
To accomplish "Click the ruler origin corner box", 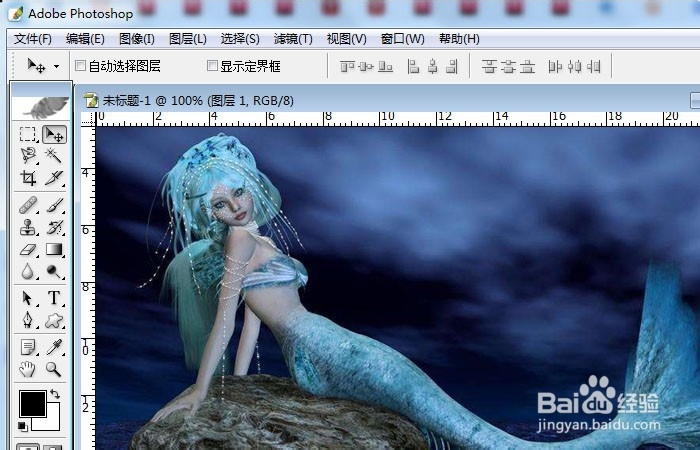I will (x=88, y=119).
